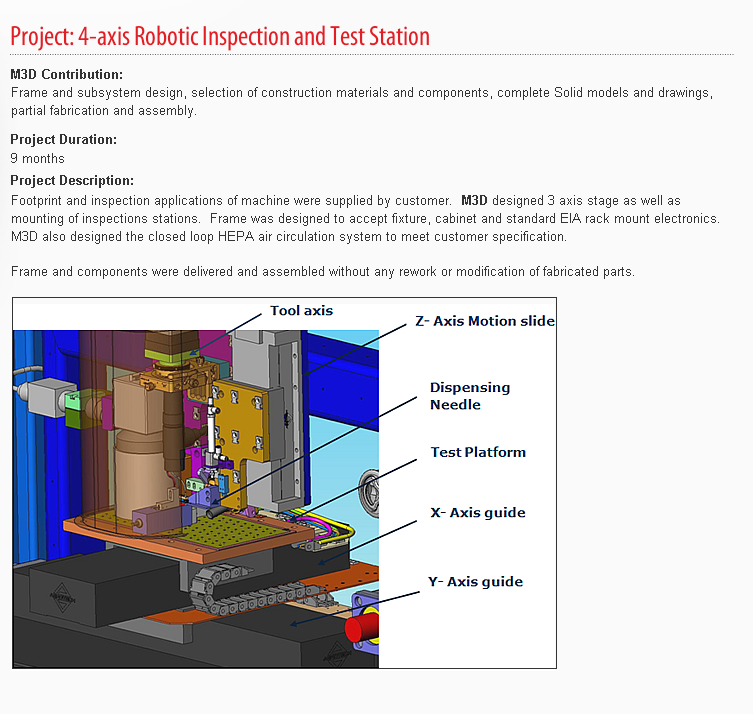Click the "X- Axis guide" label
The width and height of the screenshot is (753, 714).
pos(478,513)
